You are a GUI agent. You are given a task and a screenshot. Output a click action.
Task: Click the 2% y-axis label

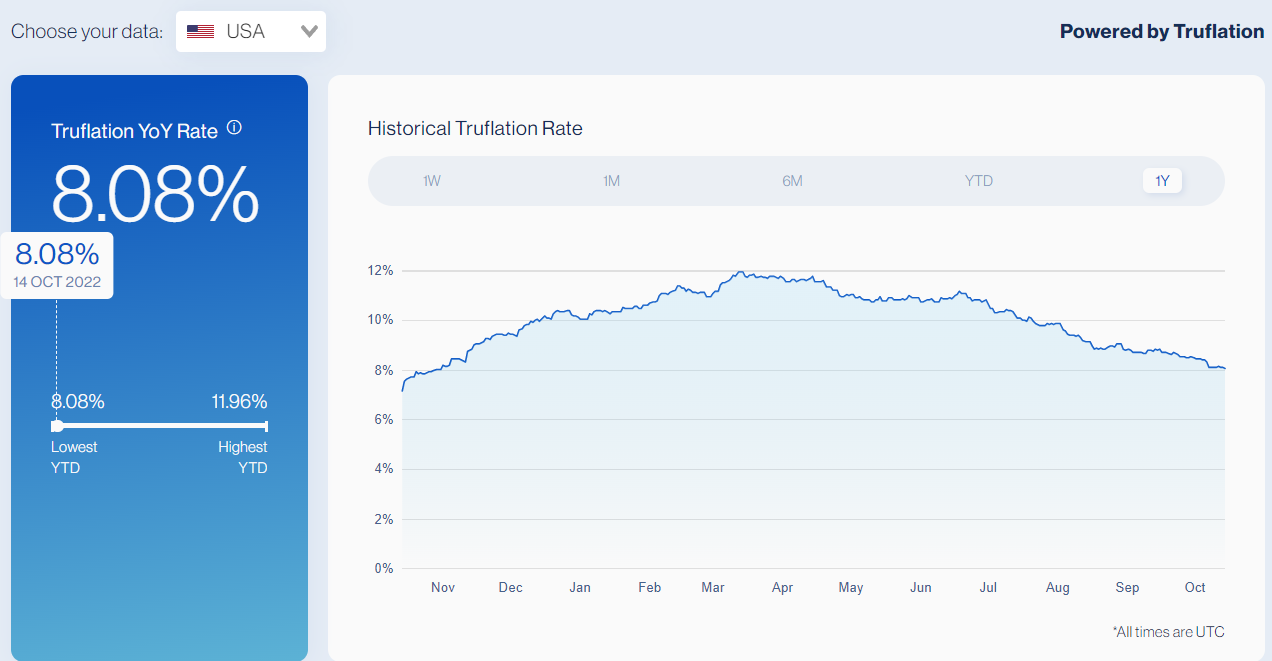tap(384, 519)
